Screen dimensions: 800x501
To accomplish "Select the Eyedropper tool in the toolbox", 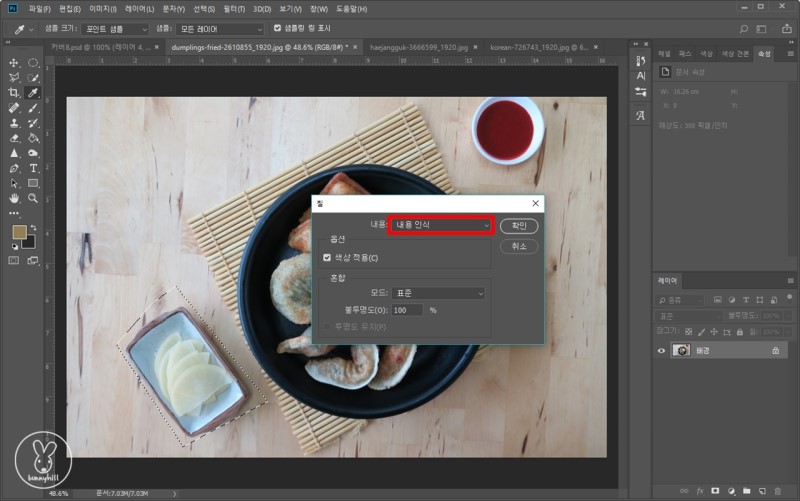I will [33, 92].
